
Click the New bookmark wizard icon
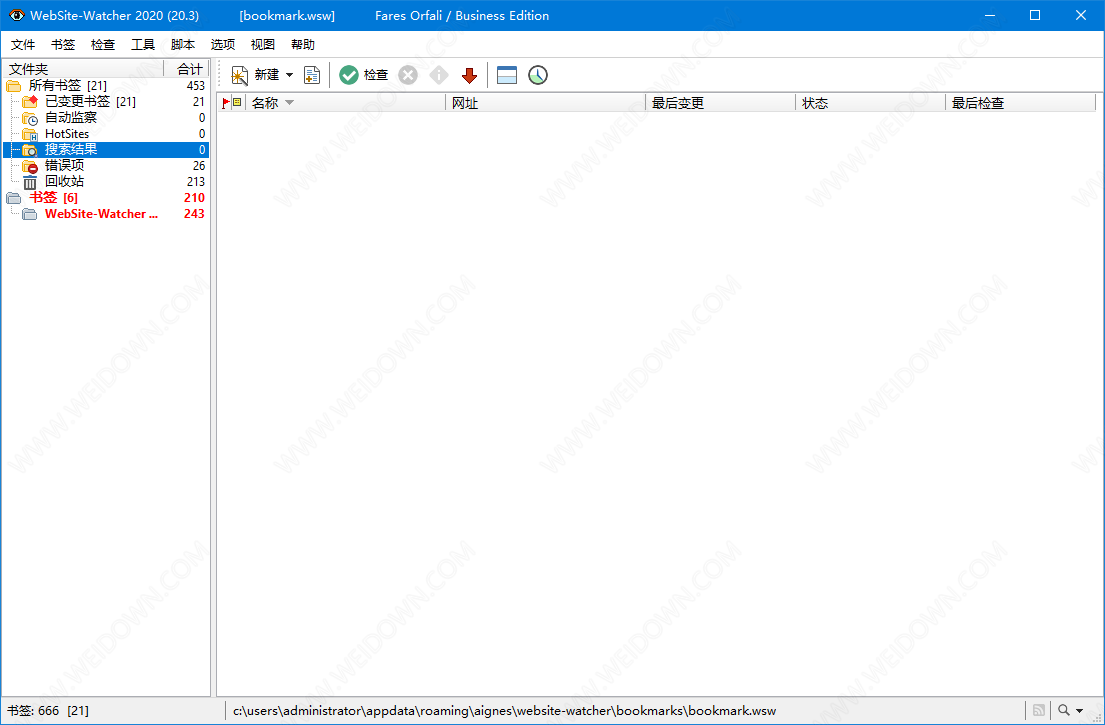pos(240,75)
